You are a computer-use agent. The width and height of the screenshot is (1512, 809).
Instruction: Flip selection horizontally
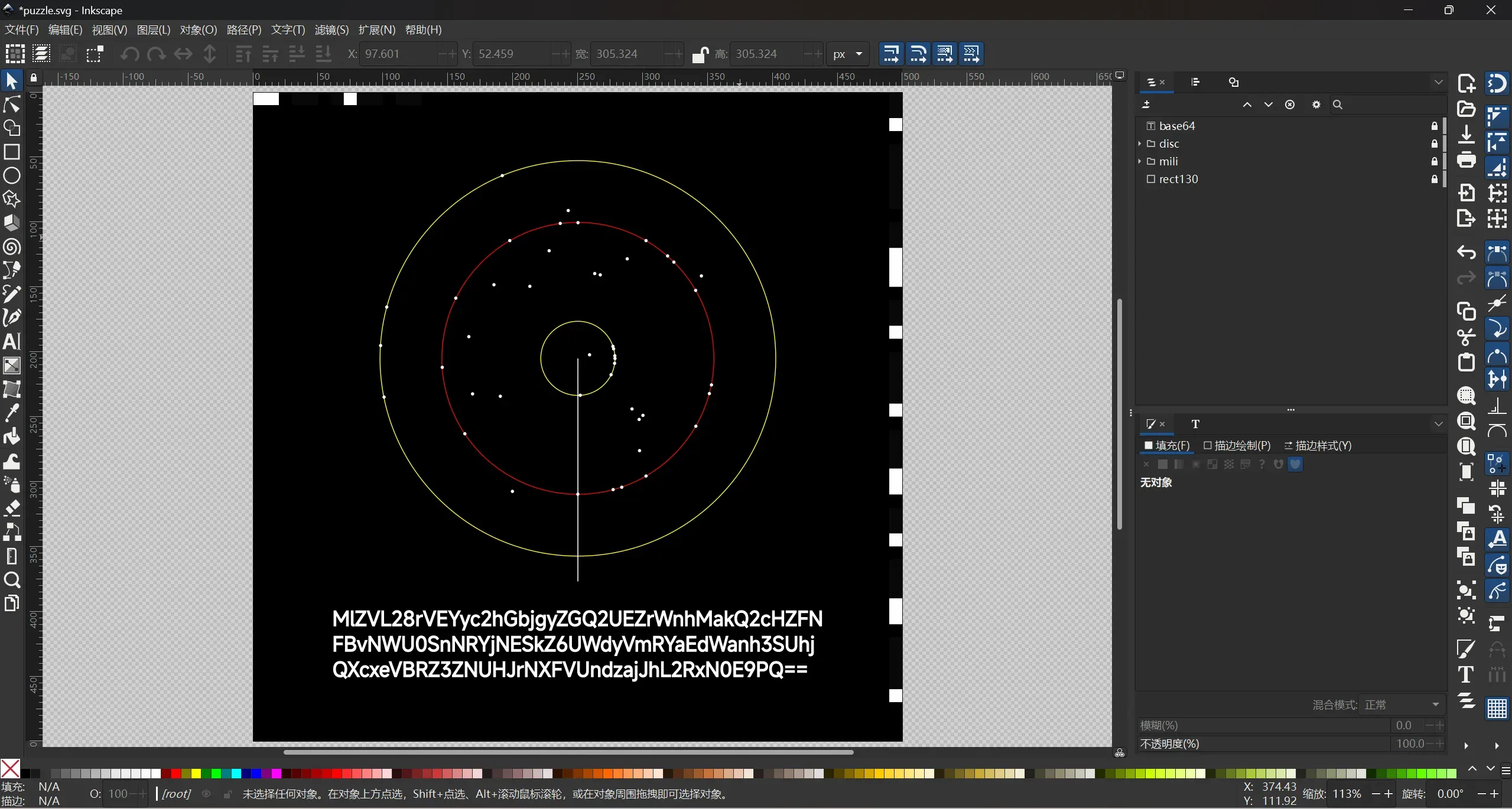click(183, 54)
